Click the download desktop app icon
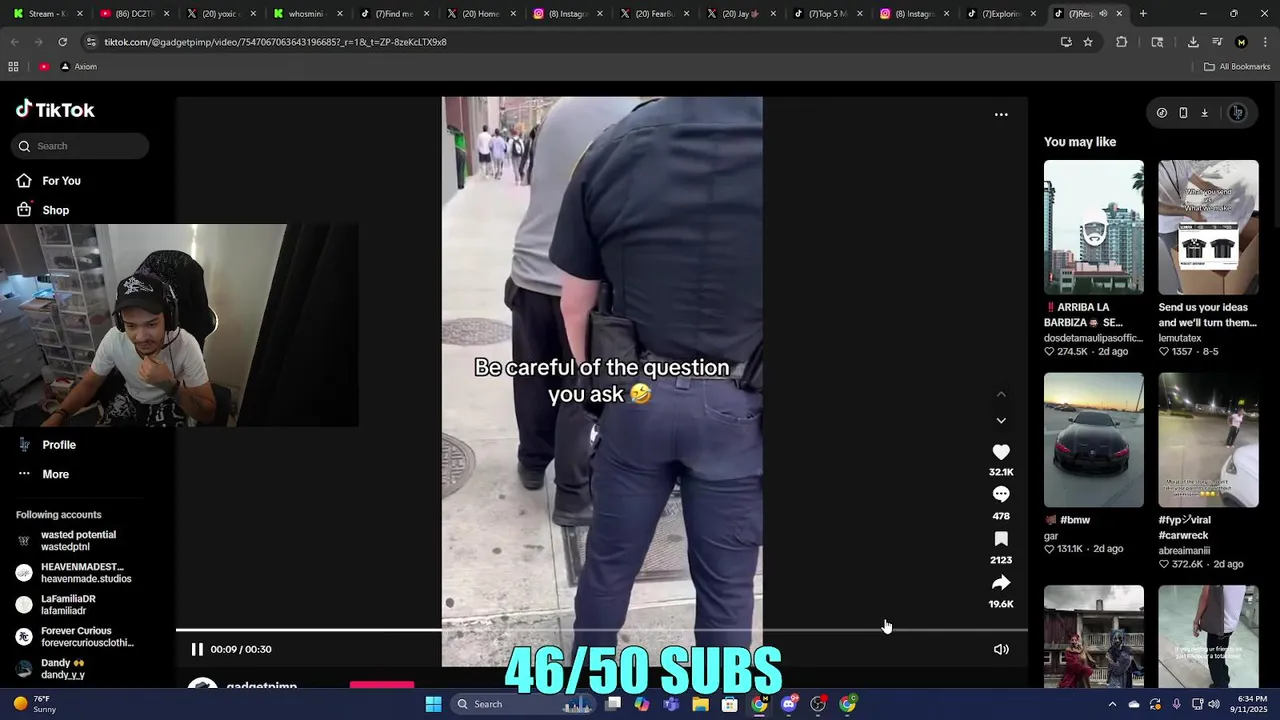Screen dimensions: 1280x720 coord(1204,113)
